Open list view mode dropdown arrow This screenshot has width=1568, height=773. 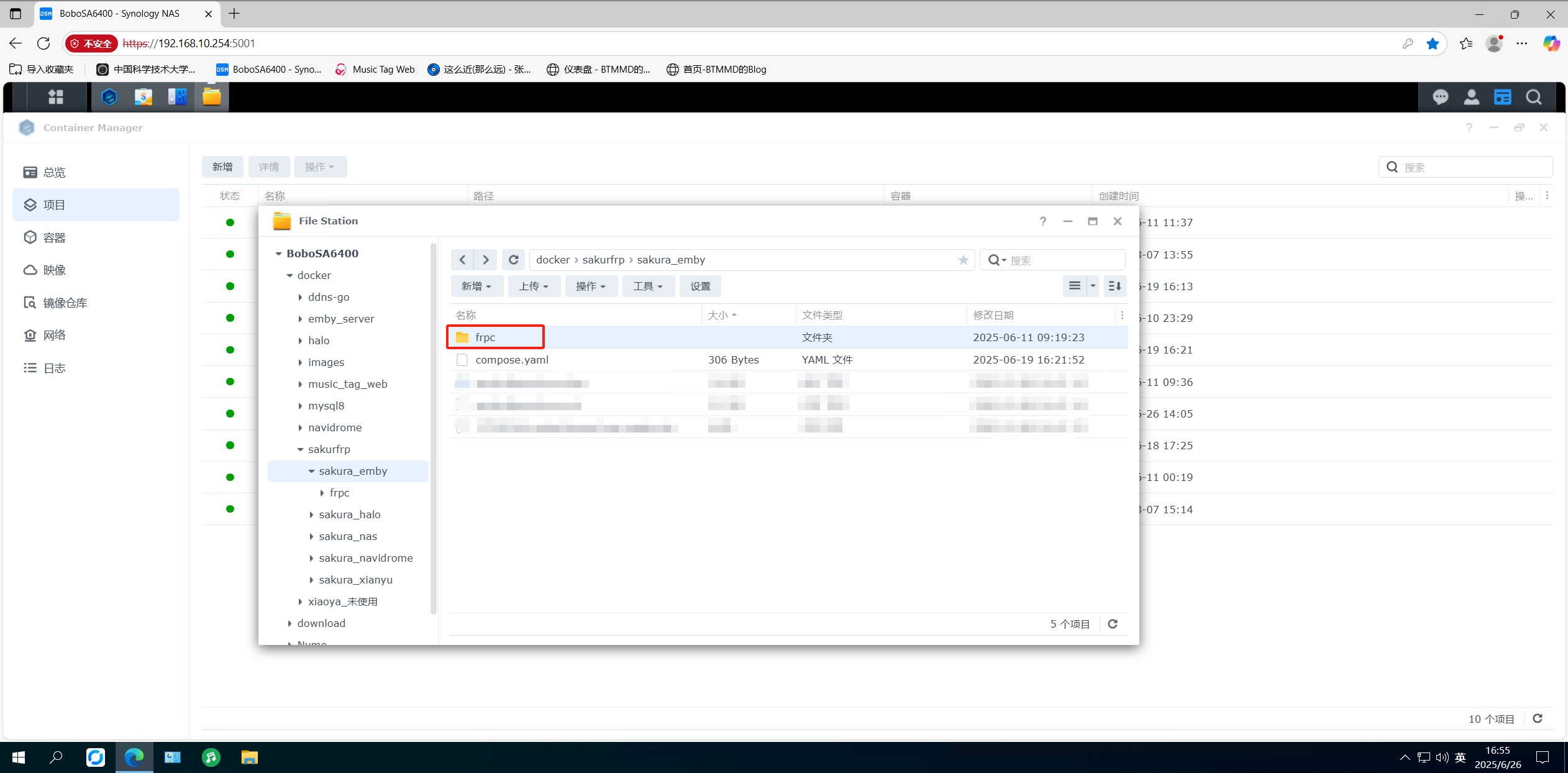click(1093, 286)
